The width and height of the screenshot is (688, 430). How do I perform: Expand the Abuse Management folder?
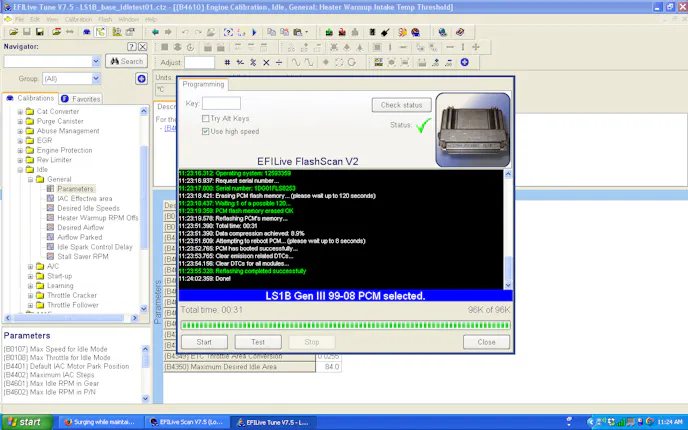click(x=20, y=131)
